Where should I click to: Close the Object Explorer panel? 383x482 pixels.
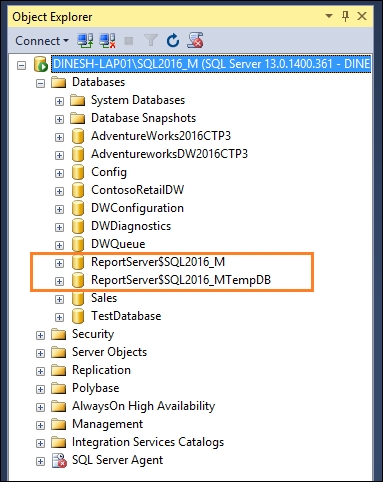(362, 16)
